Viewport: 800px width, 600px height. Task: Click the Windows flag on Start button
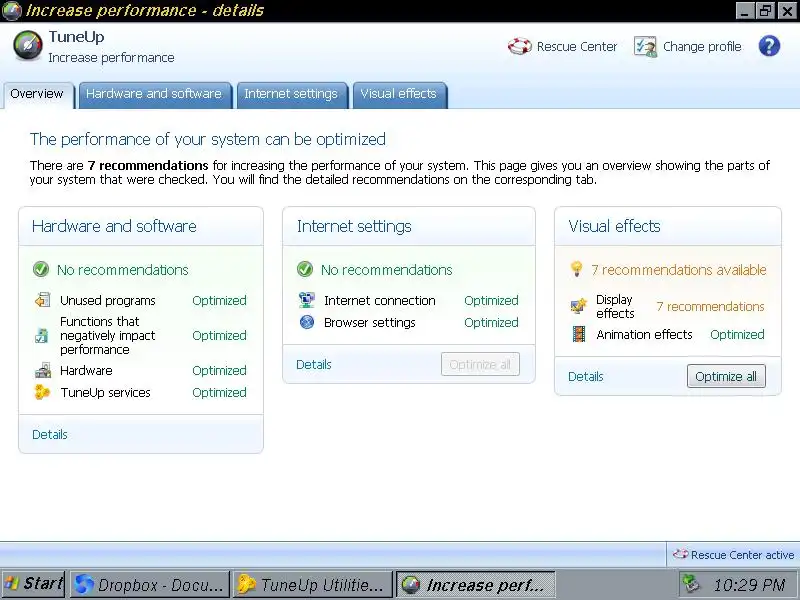pyautogui.click(x=11, y=583)
